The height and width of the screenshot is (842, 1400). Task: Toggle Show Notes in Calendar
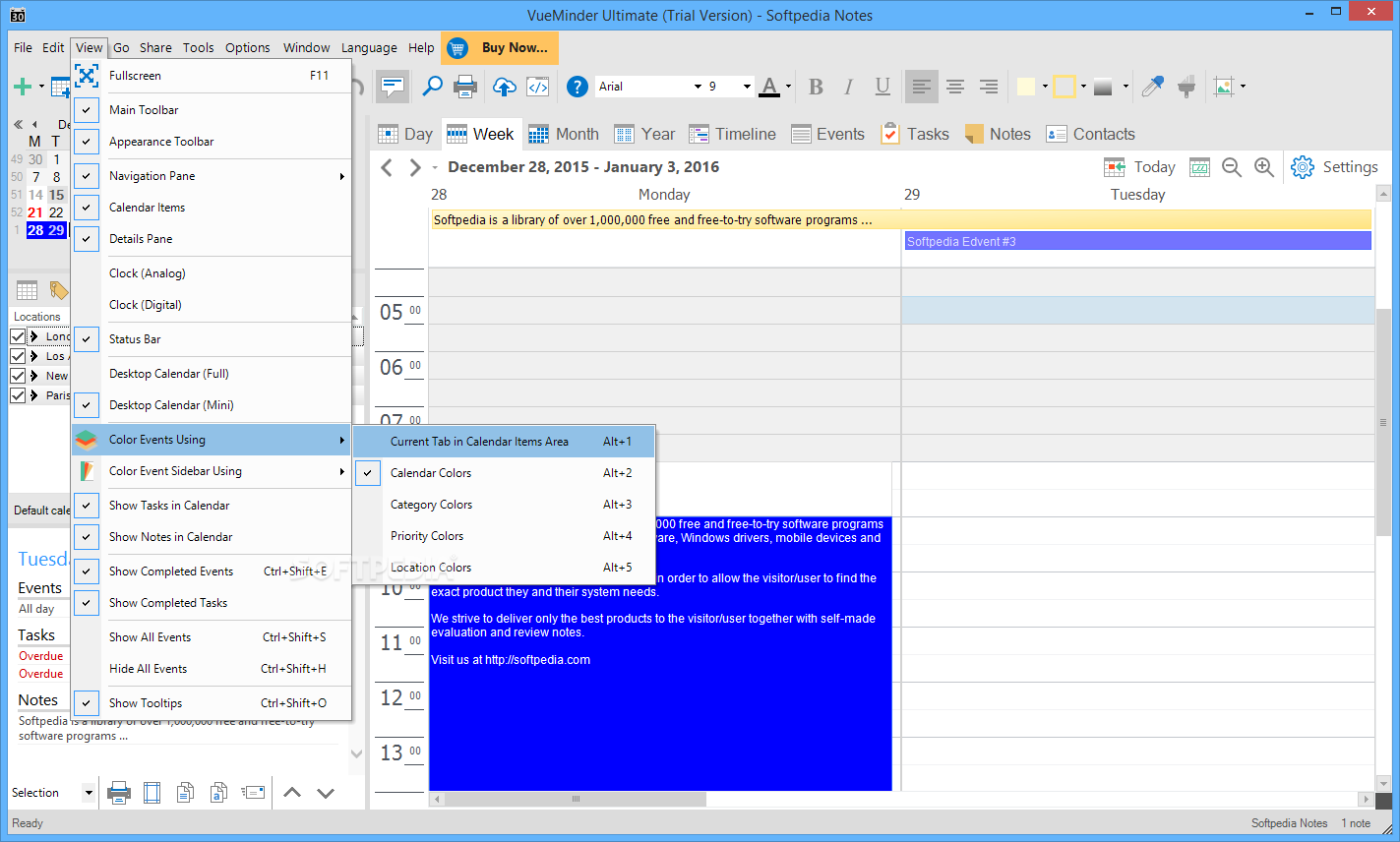click(87, 537)
